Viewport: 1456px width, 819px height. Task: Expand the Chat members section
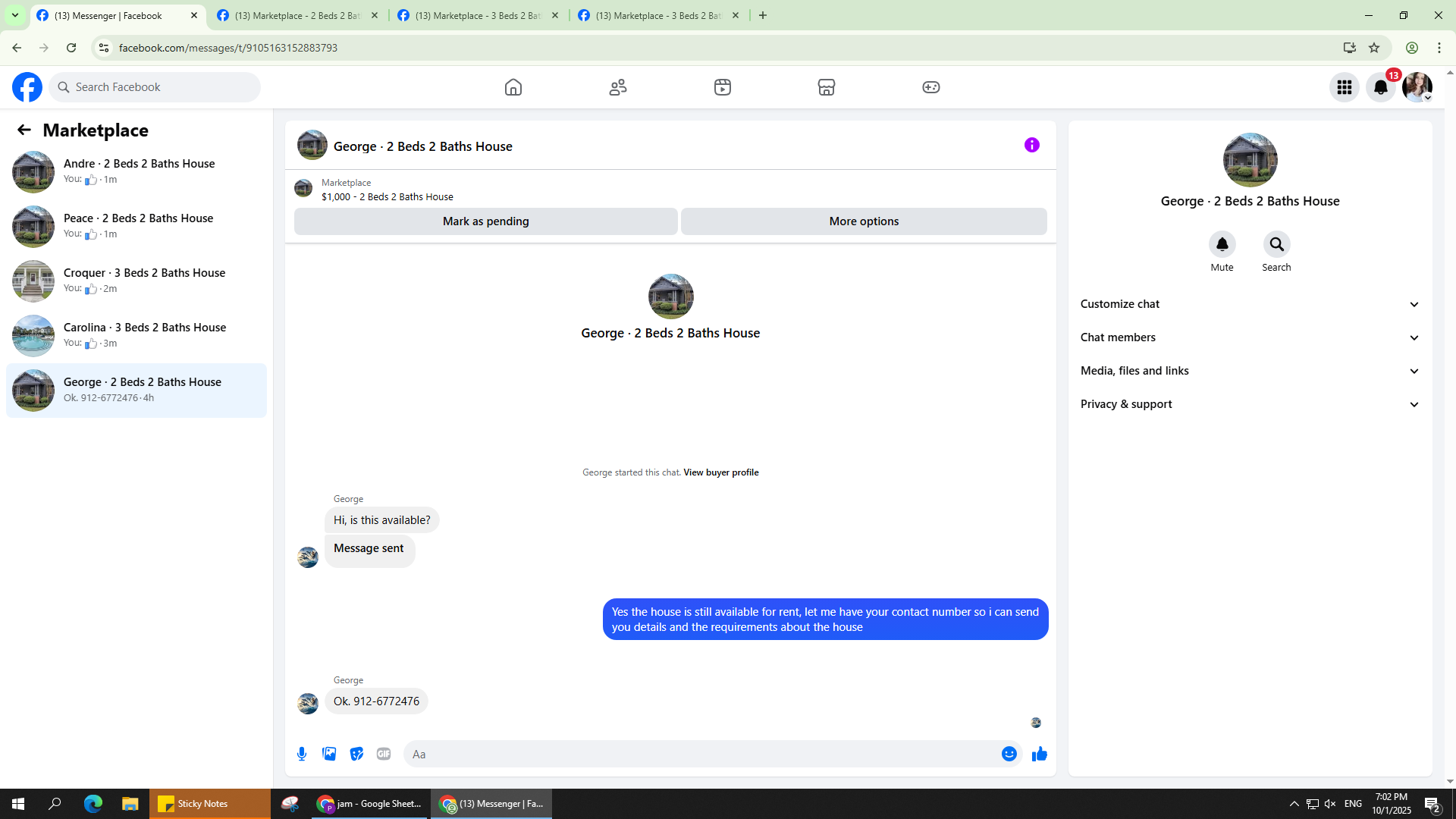[x=1250, y=337]
